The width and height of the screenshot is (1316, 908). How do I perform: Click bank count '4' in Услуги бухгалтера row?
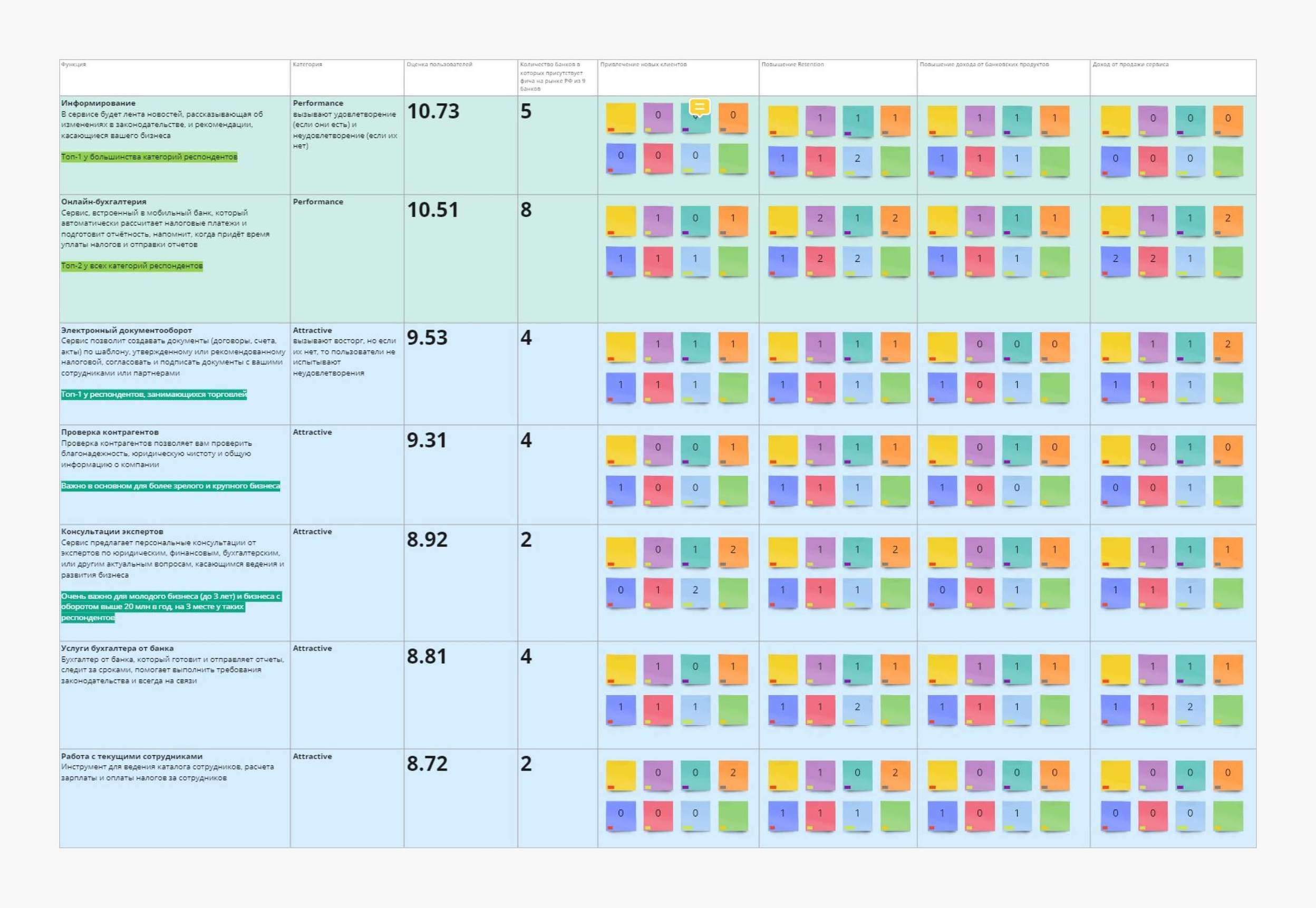point(526,656)
